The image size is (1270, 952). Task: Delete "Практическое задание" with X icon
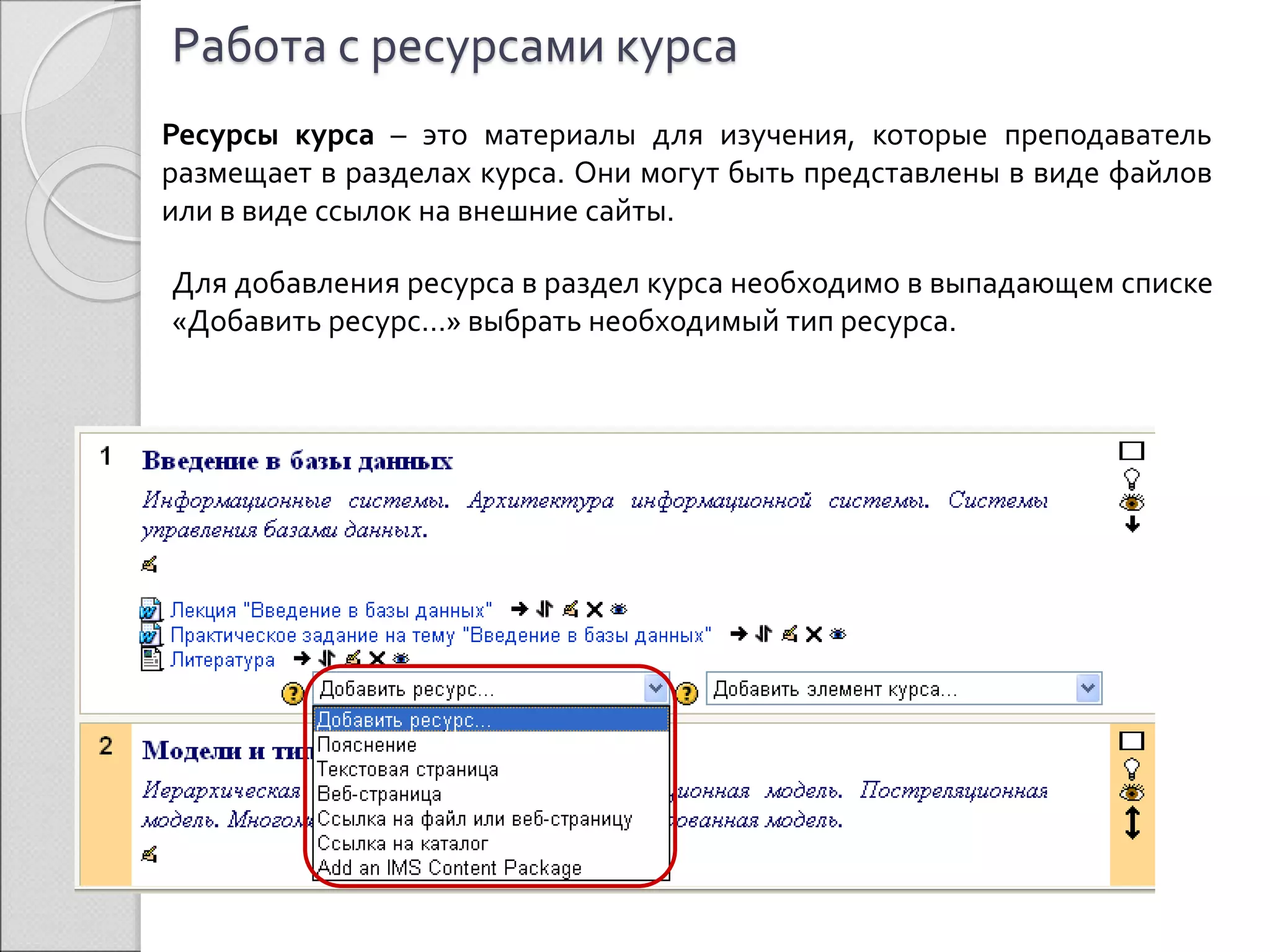point(814,634)
